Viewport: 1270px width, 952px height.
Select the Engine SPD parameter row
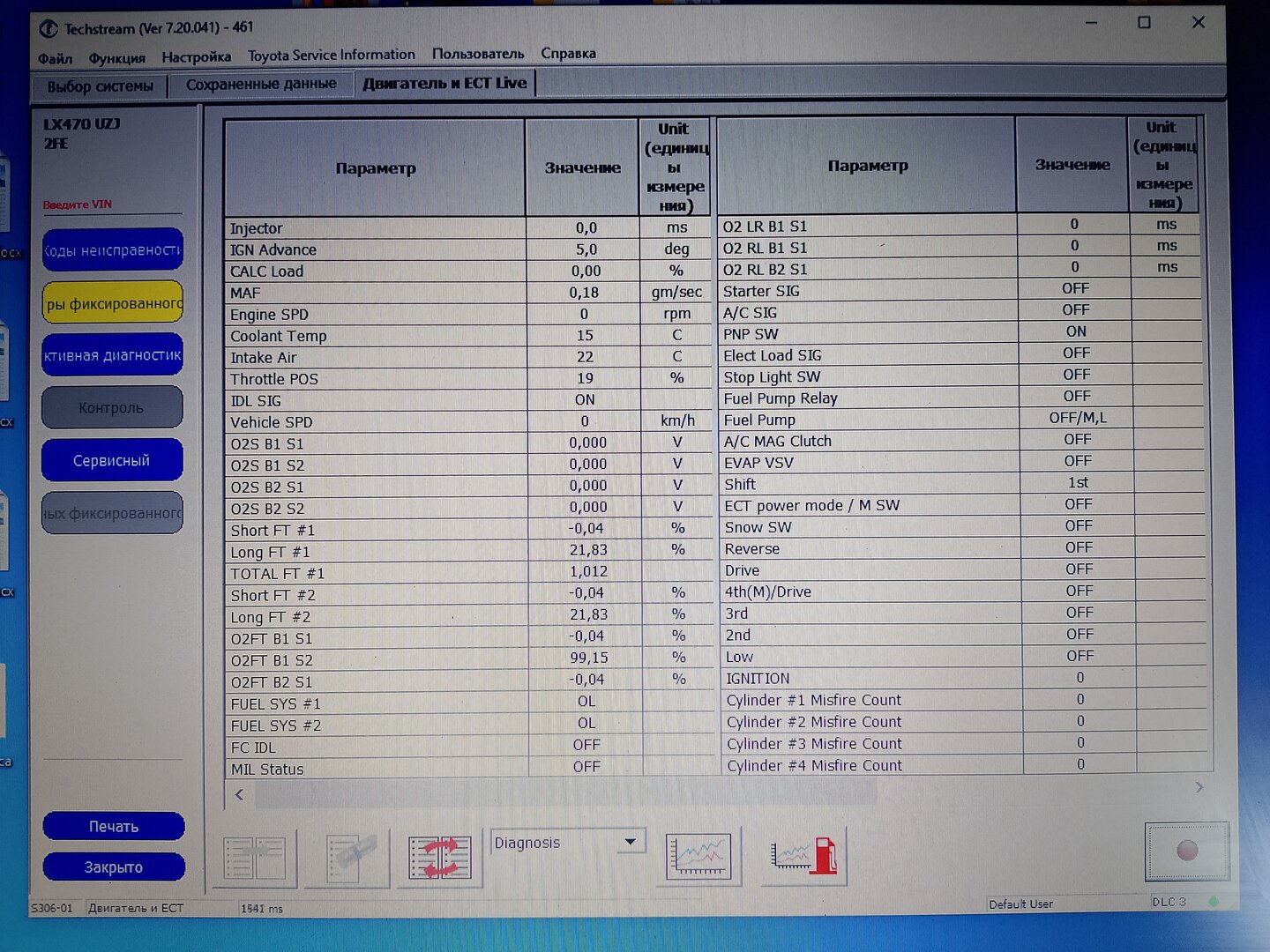(x=467, y=314)
